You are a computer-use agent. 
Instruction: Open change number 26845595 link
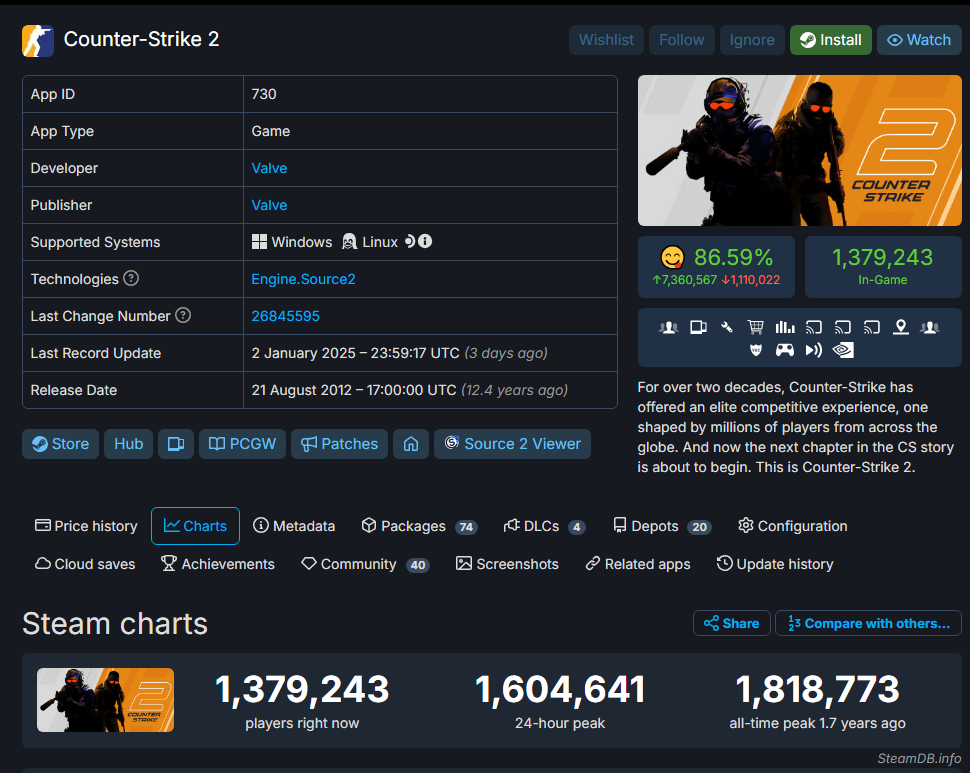[285, 316]
